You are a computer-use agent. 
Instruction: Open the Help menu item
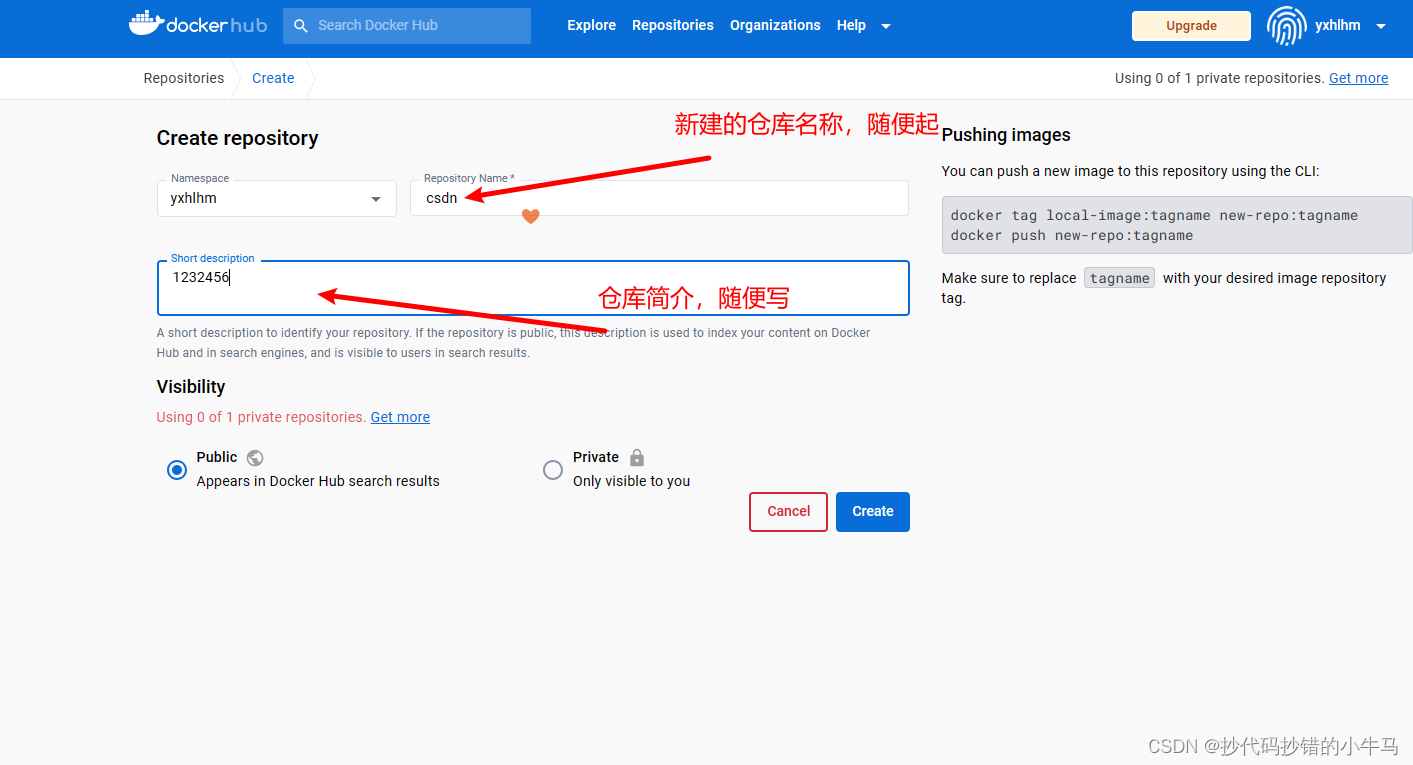(x=851, y=25)
